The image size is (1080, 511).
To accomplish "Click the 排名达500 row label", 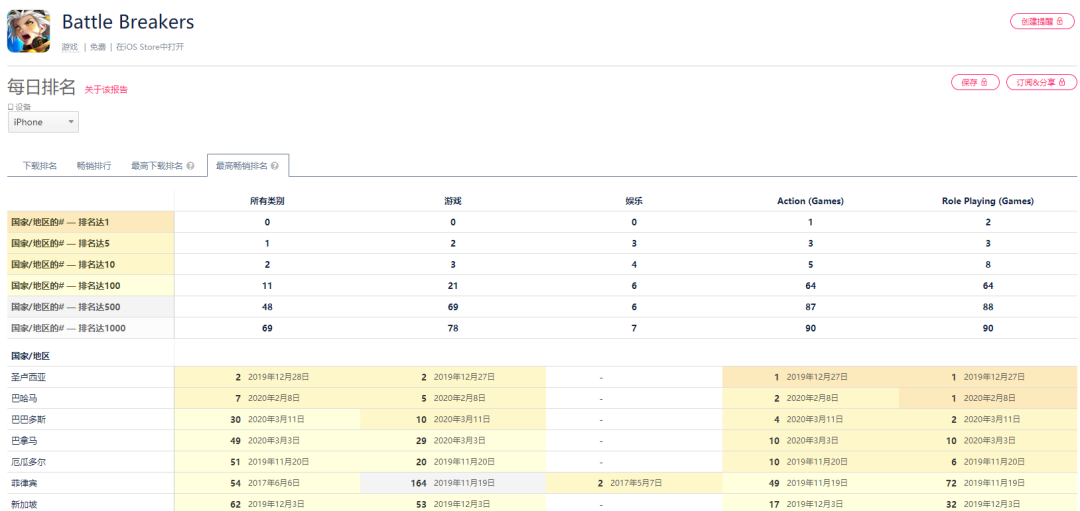I will (x=91, y=307).
